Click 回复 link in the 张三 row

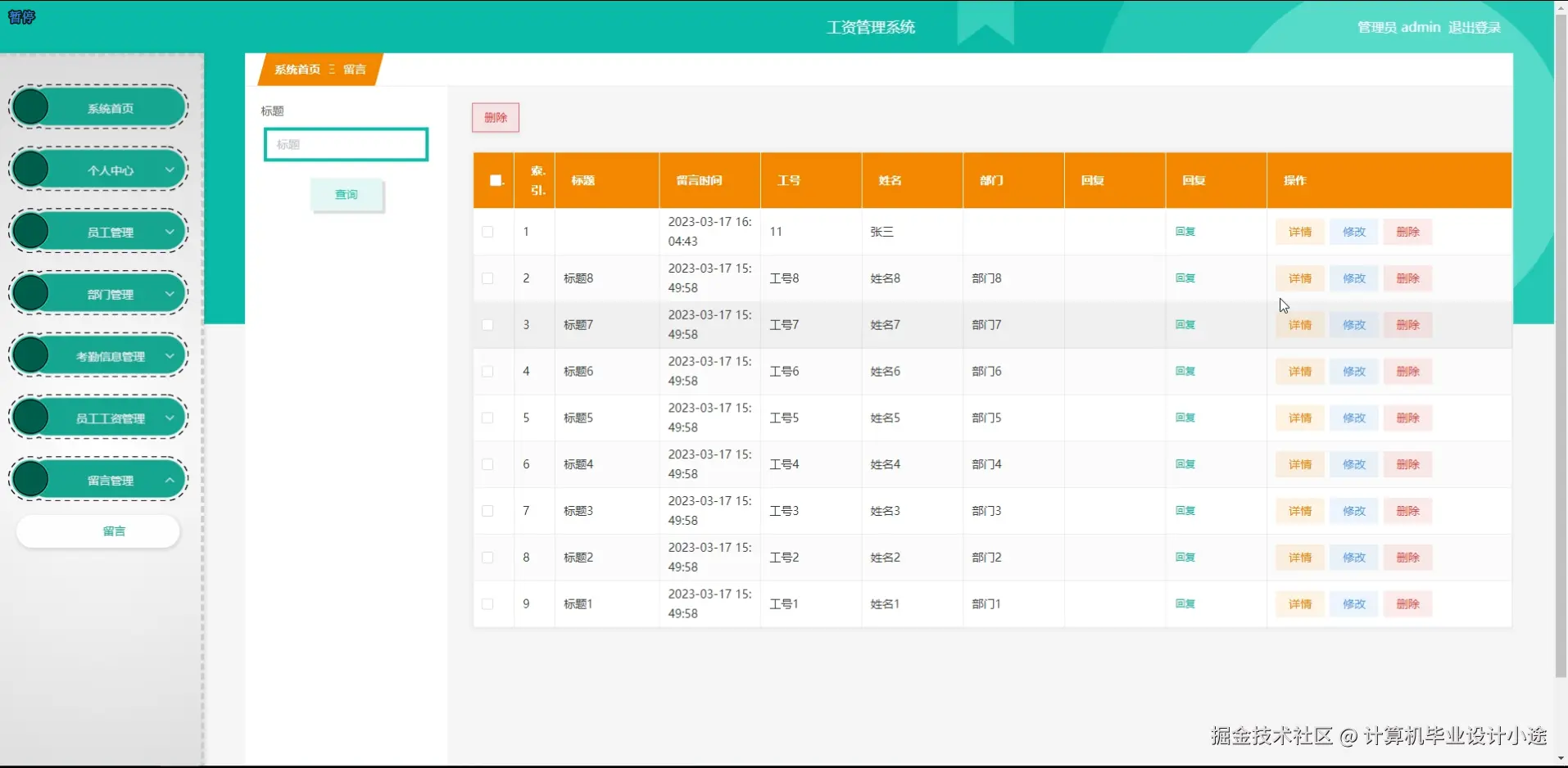point(1185,232)
